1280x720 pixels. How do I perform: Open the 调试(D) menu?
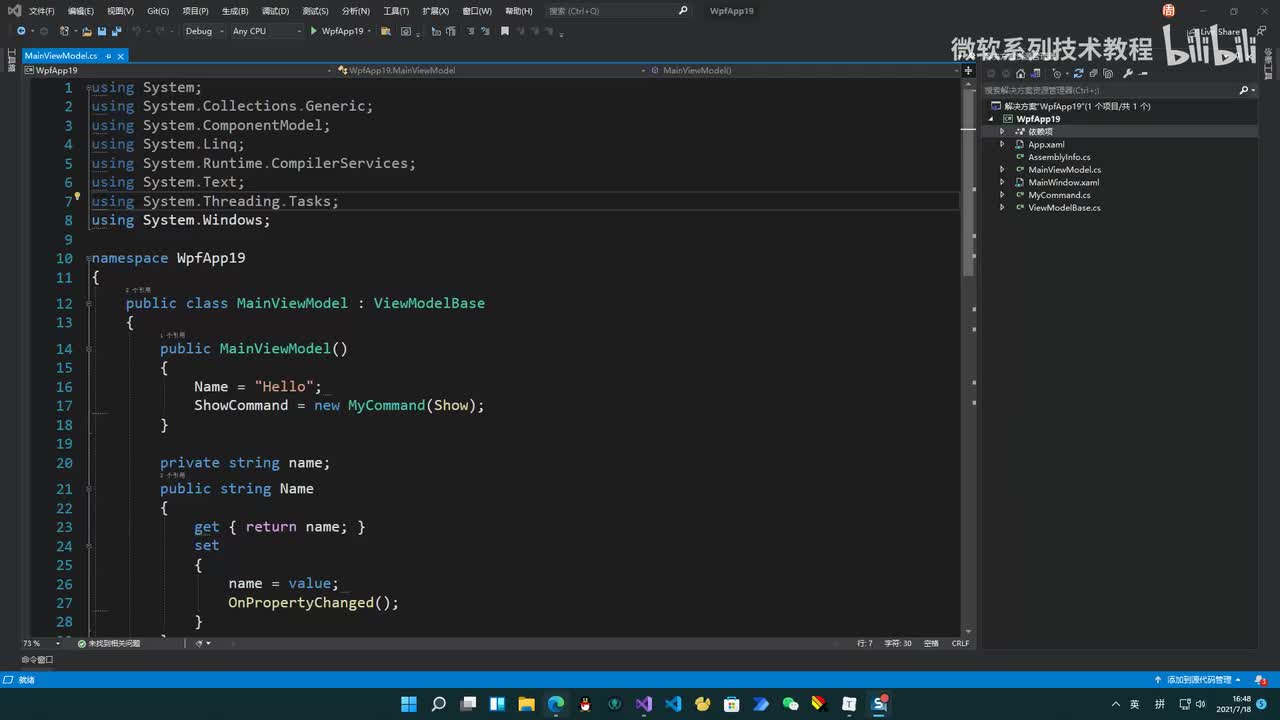tap(275, 11)
